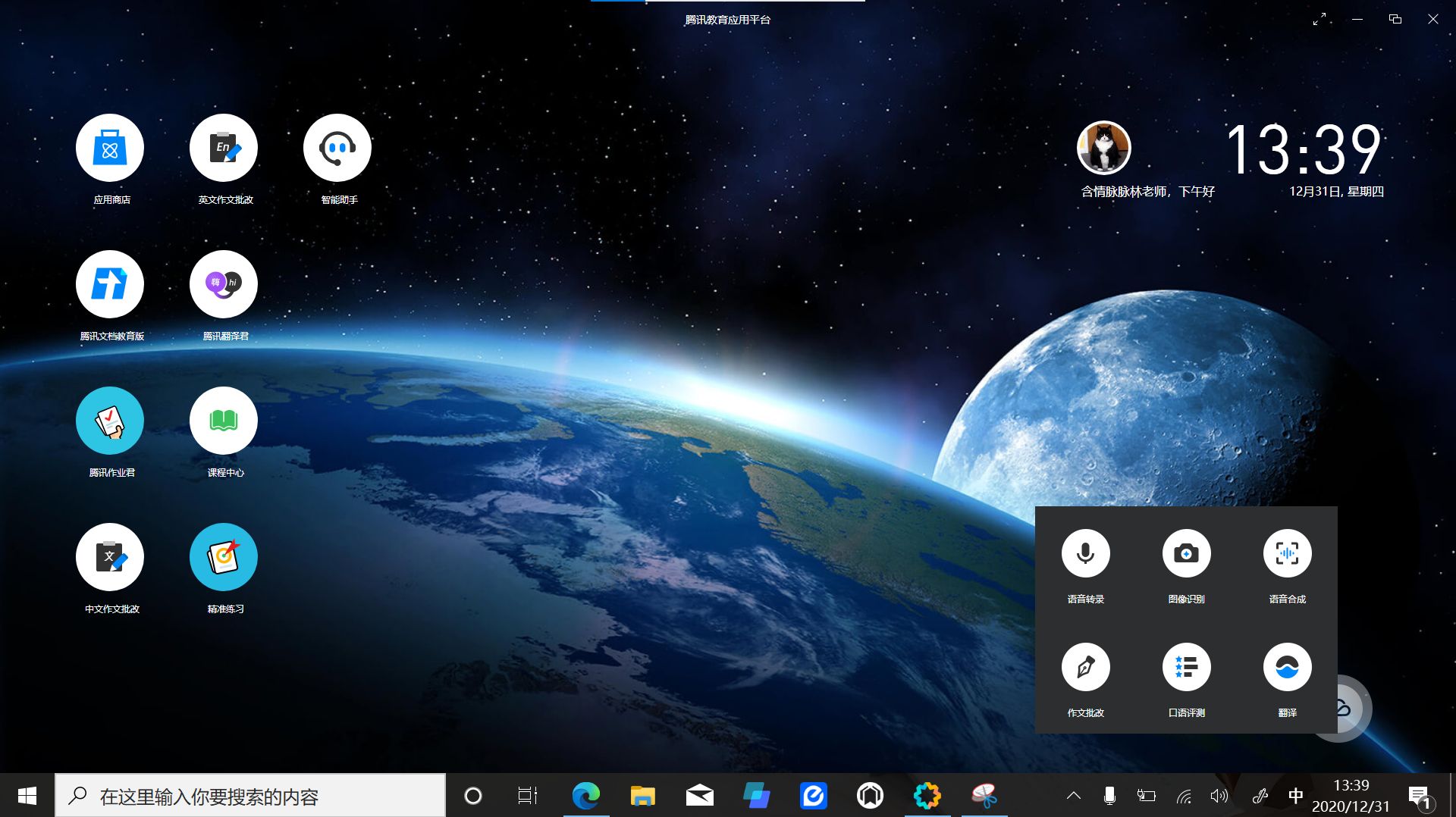1456x817 pixels.
Task: Click the pen workspace tray icon
Action: tap(1260, 796)
